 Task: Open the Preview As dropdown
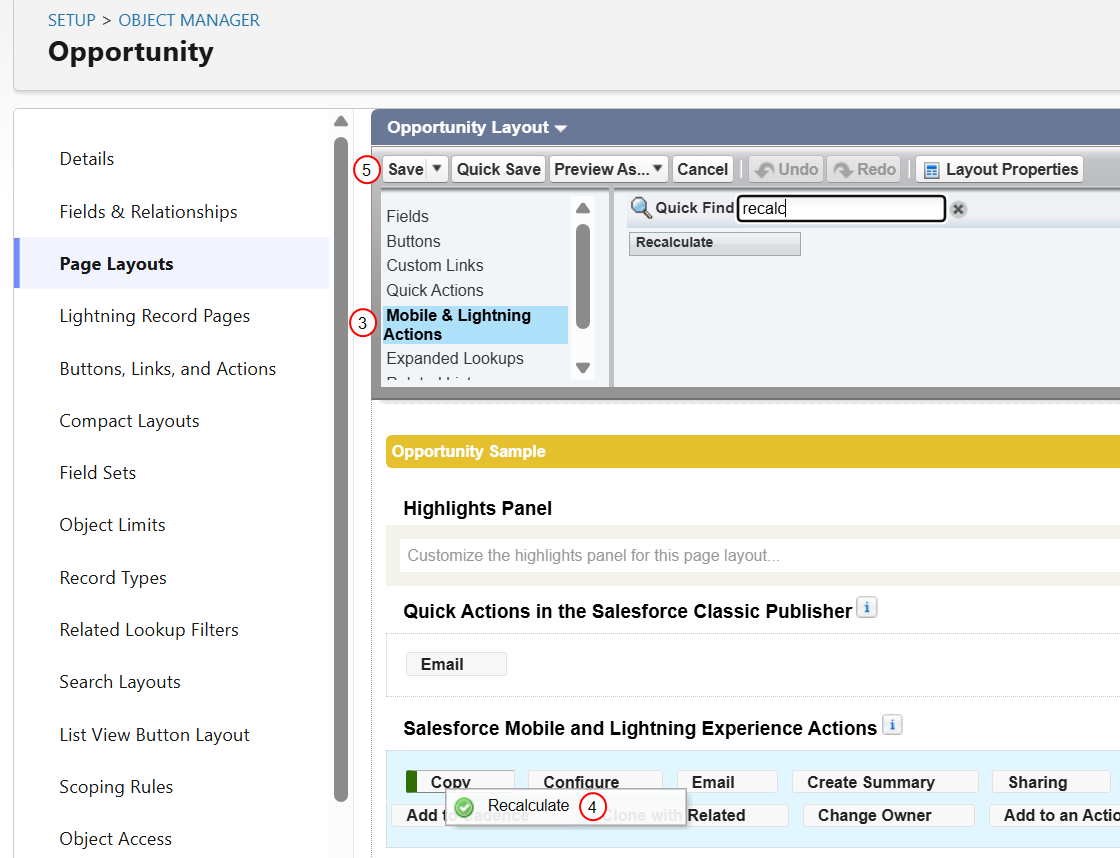pyautogui.click(x=609, y=169)
